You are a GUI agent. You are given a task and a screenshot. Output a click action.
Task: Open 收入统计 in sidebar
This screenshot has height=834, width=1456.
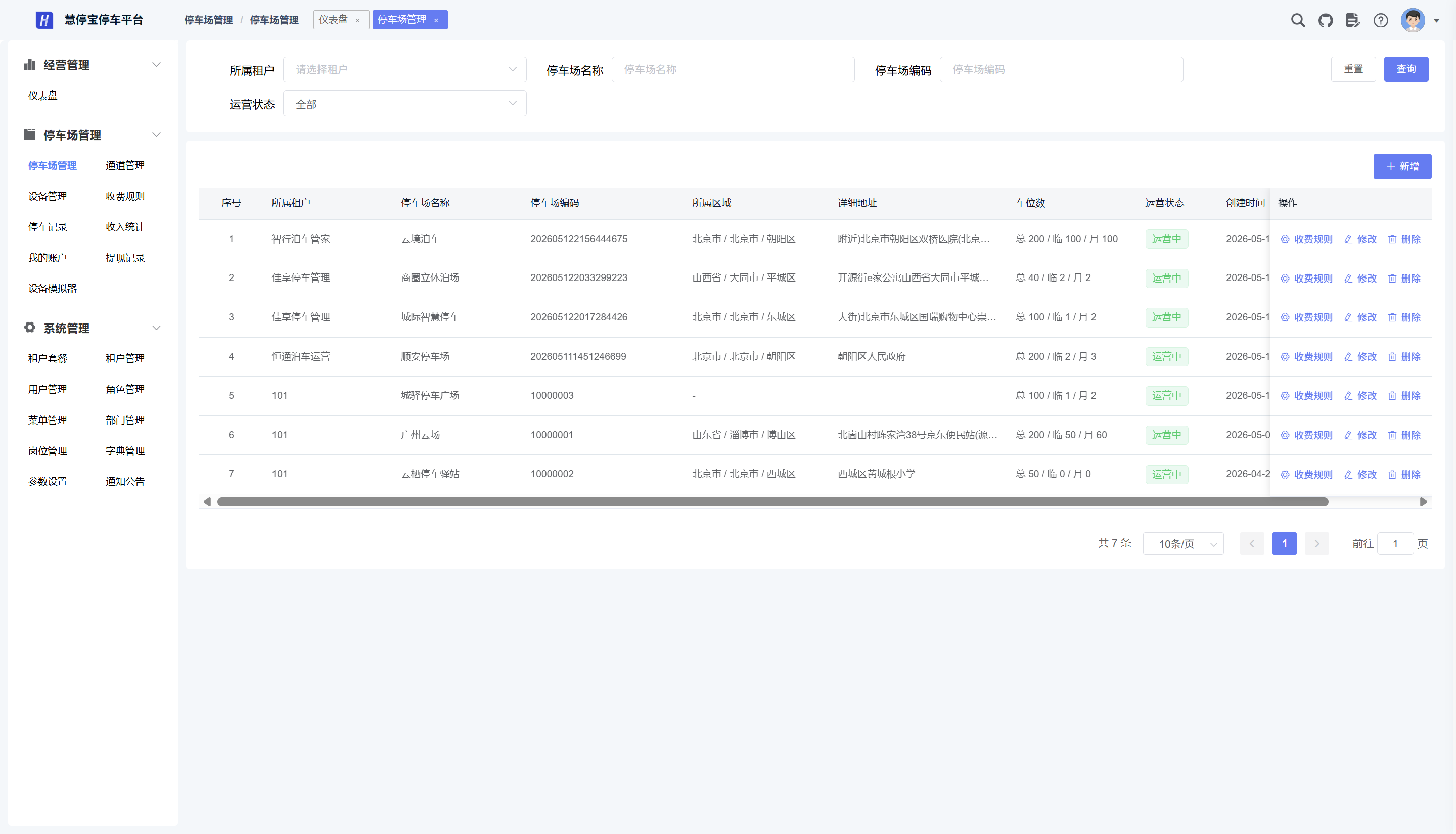(x=125, y=227)
